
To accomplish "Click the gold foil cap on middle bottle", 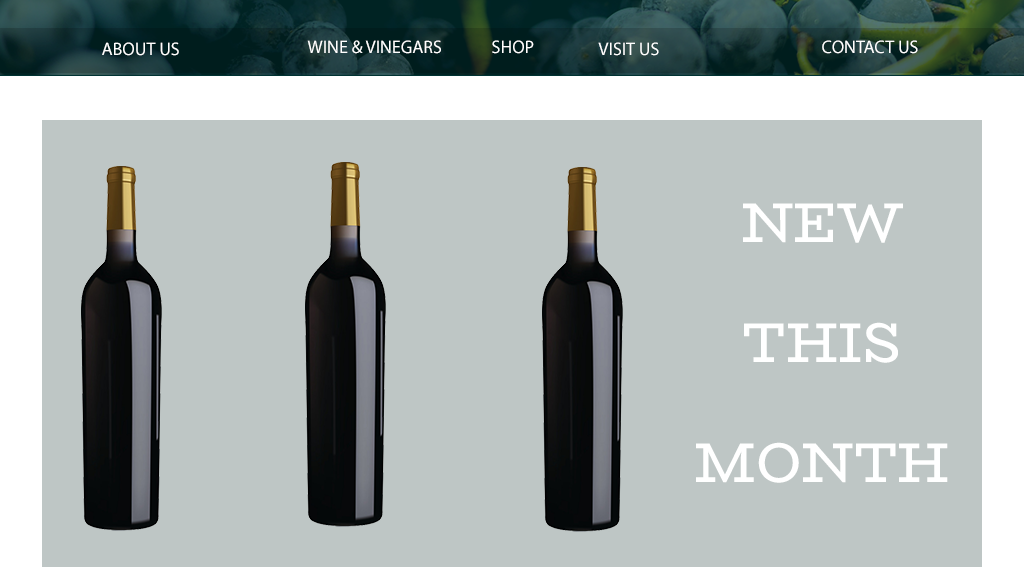I will tap(345, 194).
